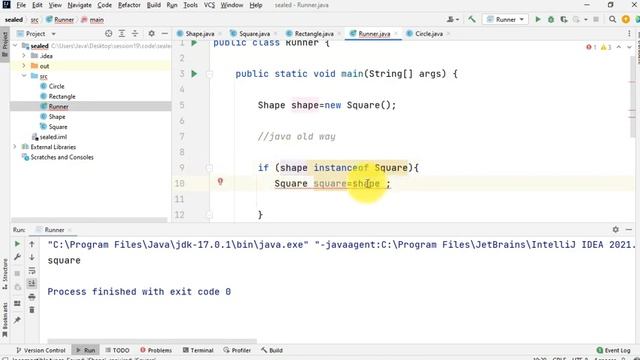Open the user account icon

click(x=452, y=19)
